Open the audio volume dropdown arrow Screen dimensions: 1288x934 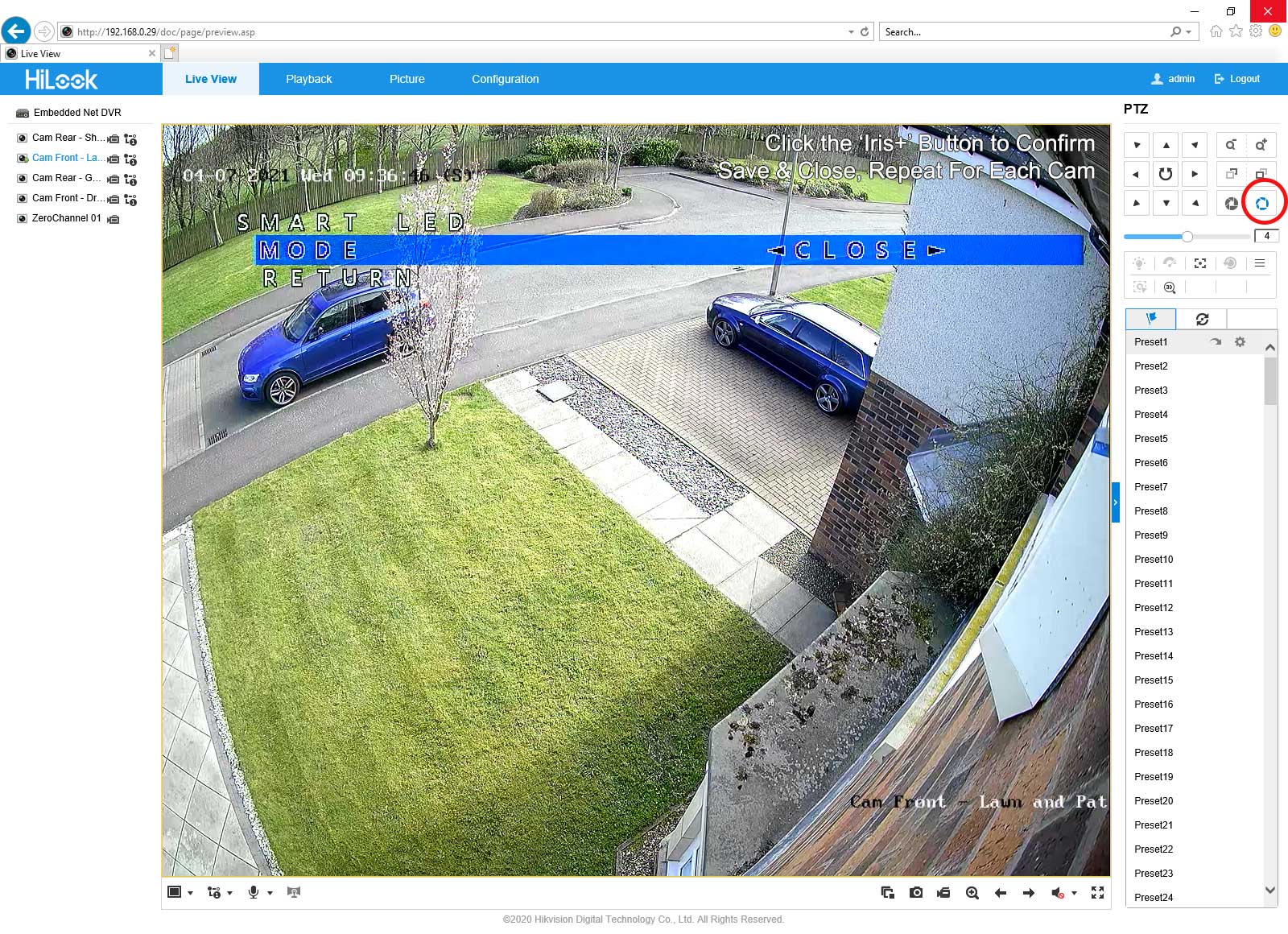tap(1074, 893)
